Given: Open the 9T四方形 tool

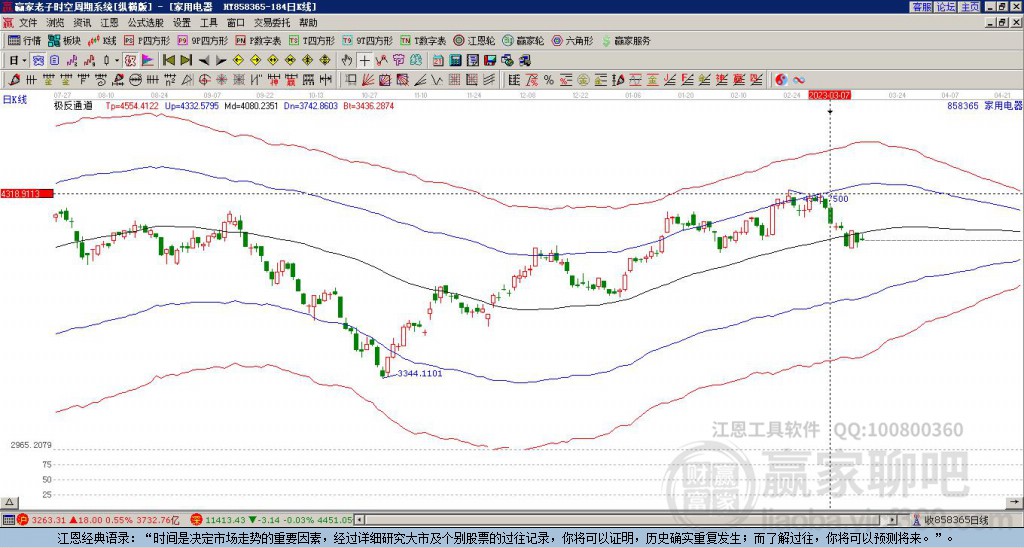Looking at the screenshot, I should pyautogui.click(x=368, y=40).
